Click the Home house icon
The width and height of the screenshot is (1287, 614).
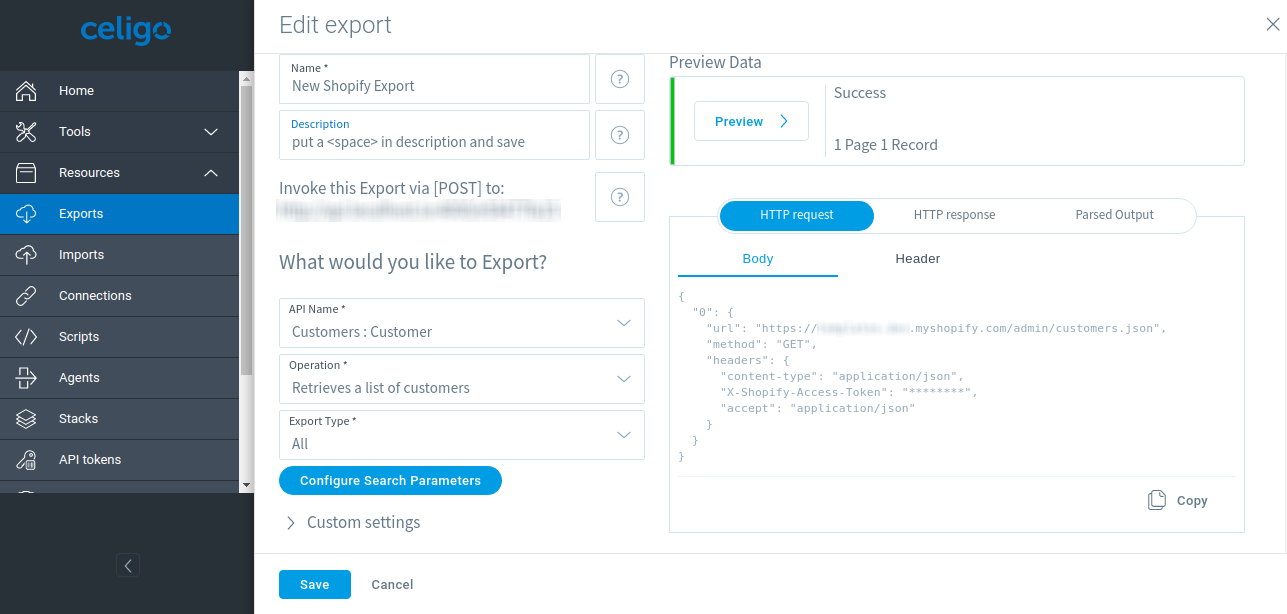(27, 91)
